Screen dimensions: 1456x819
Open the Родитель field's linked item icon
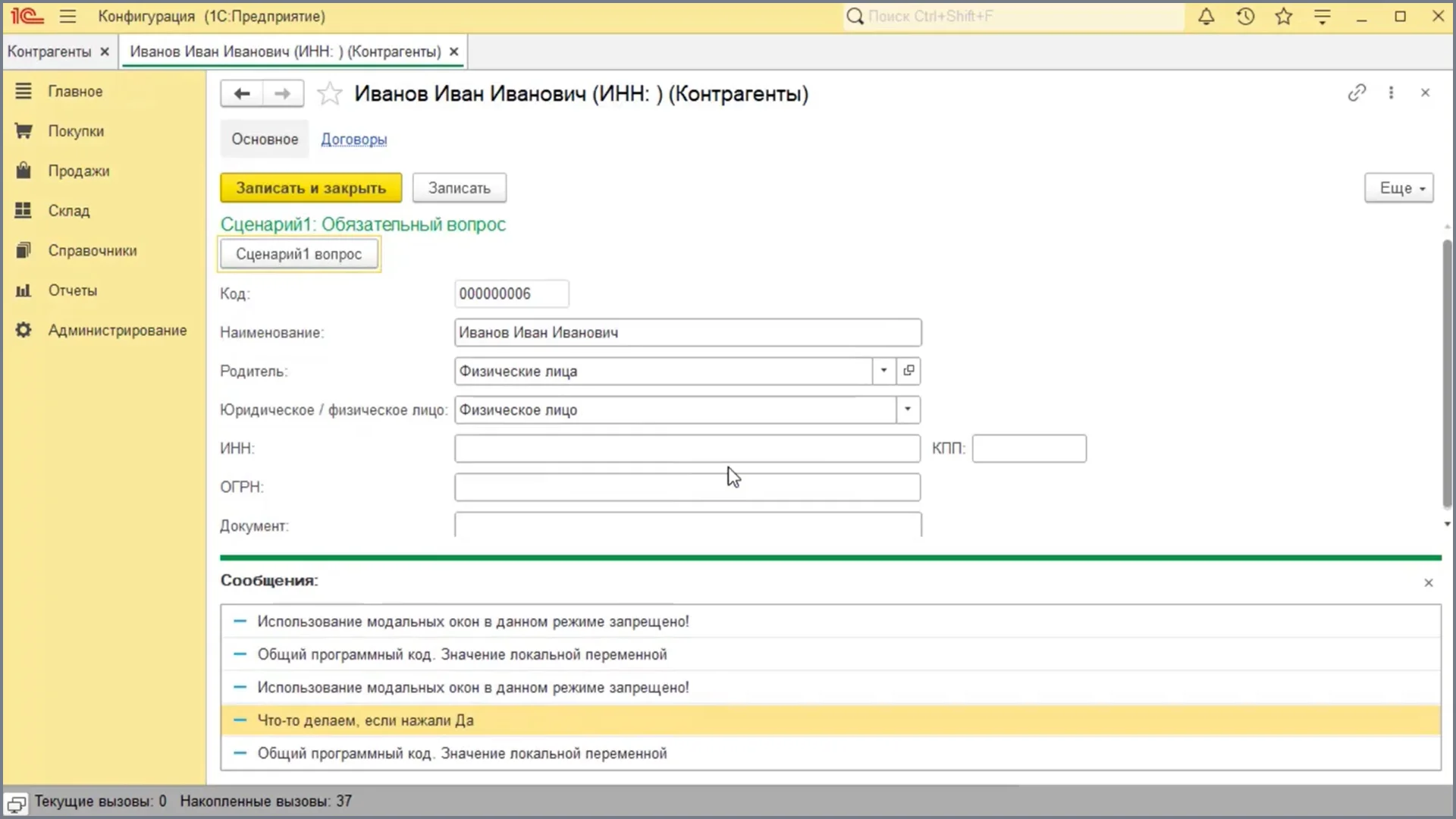point(908,371)
